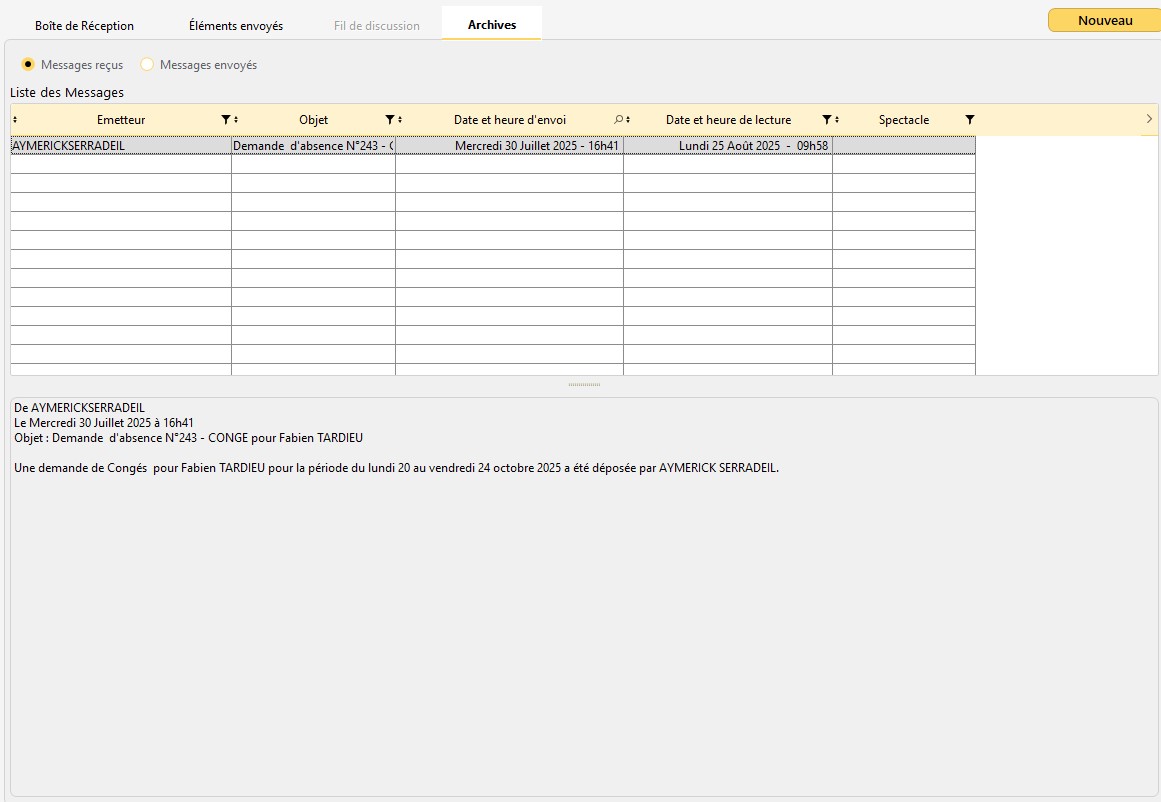Click the search magnifier in Date et heure d'envoi
This screenshot has height=802, width=1161.
coord(618,120)
